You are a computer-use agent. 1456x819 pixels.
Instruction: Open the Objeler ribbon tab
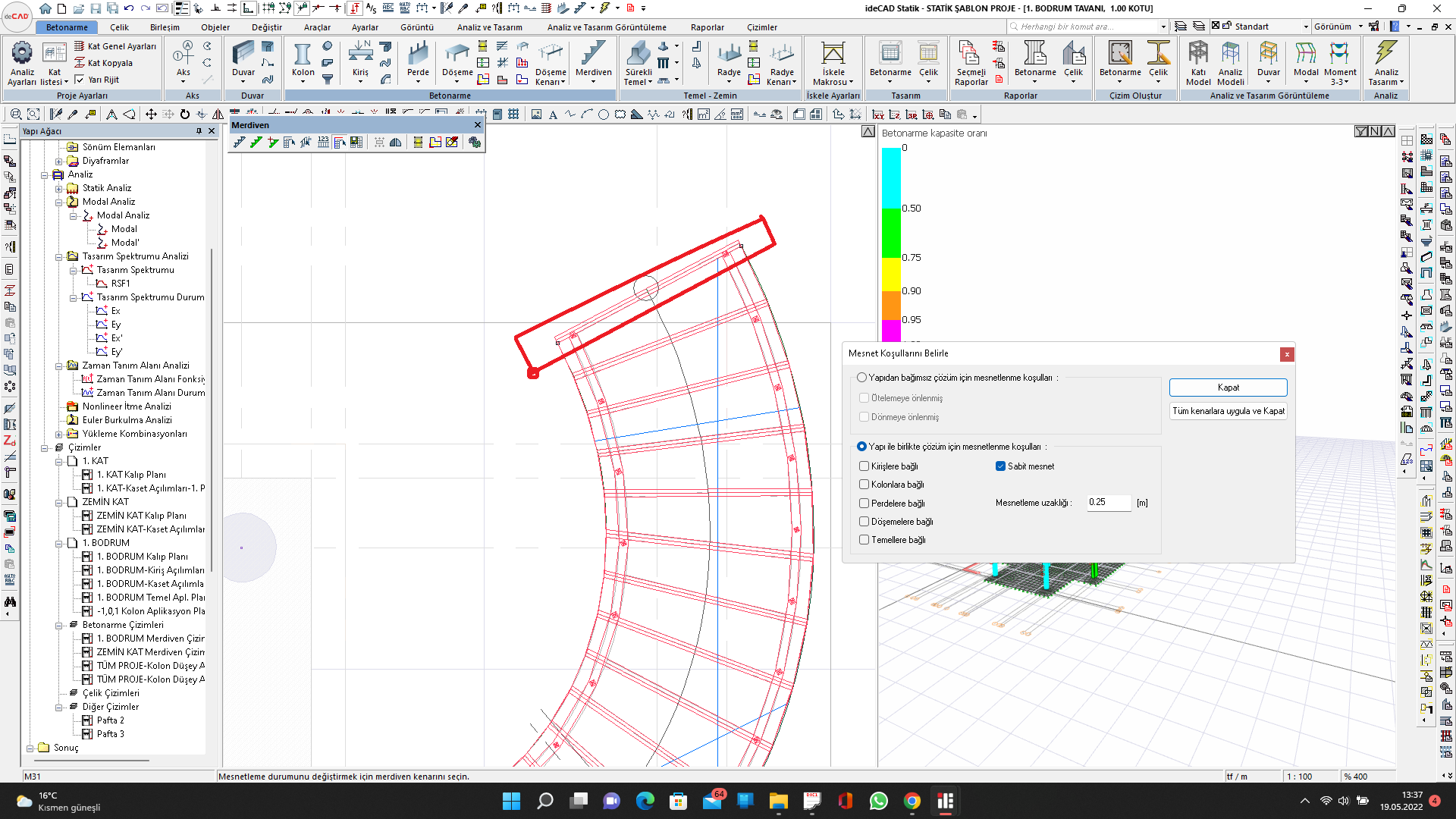click(215, 27)
